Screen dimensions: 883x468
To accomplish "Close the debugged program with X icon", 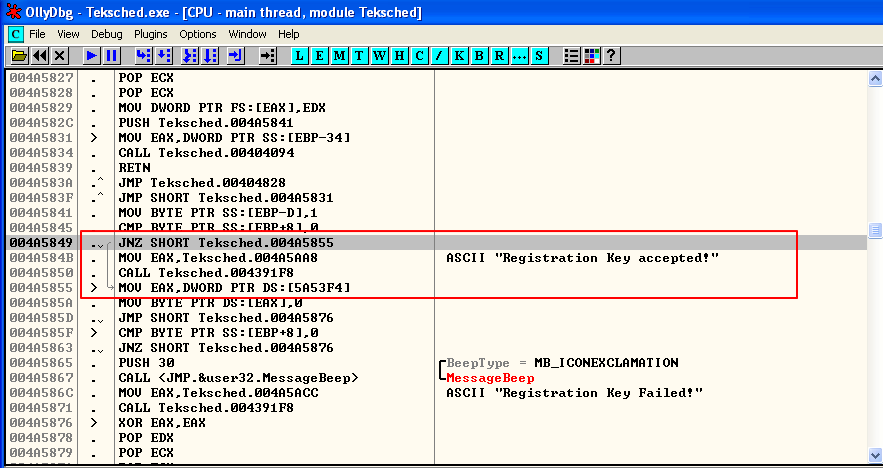I will (x=60, y=55).
